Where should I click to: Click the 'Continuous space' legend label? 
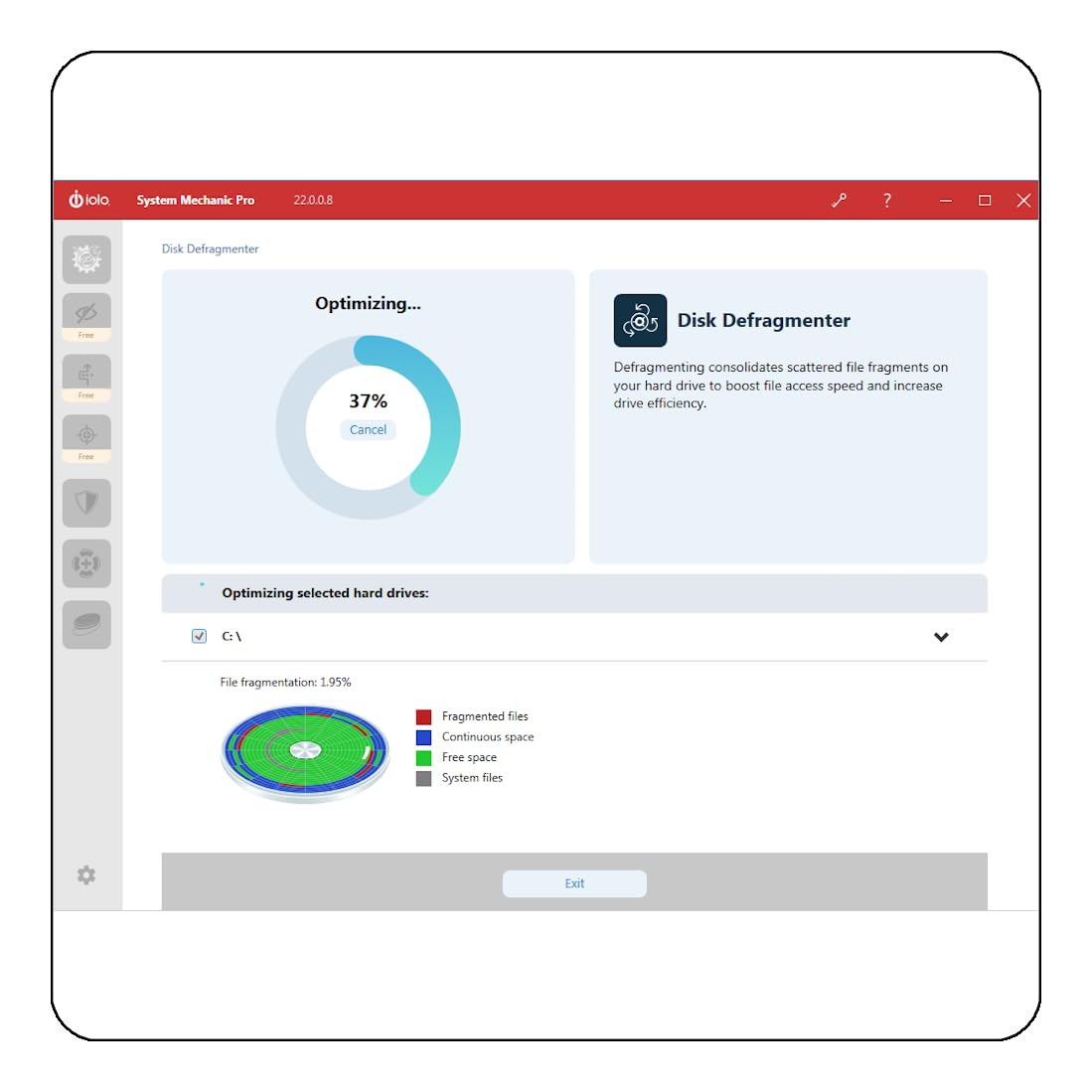pos(488,737)
